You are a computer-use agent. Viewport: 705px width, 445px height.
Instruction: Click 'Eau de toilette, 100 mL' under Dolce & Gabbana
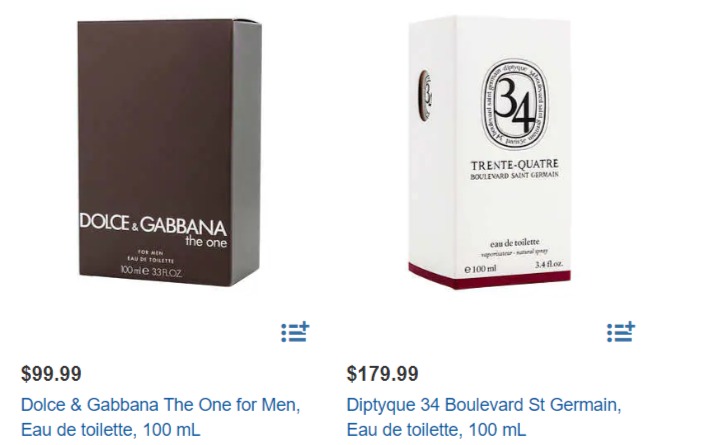point(111,430)
